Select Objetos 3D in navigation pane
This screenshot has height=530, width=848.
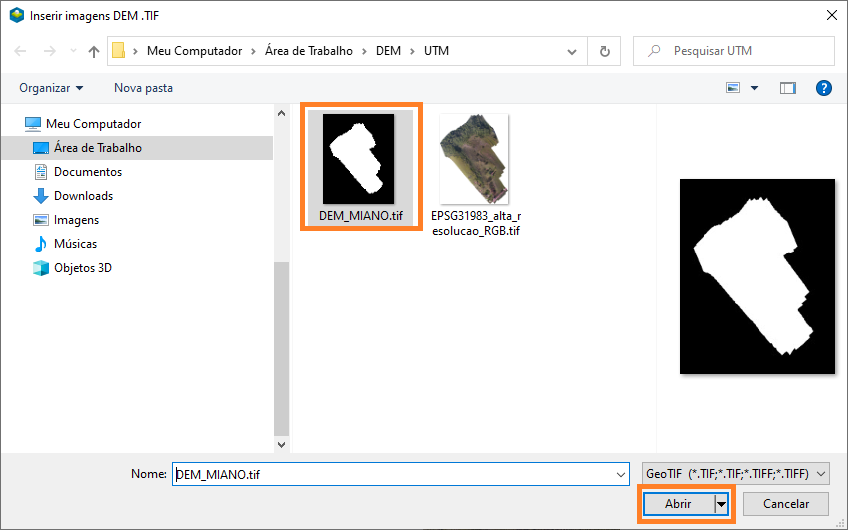82,268
